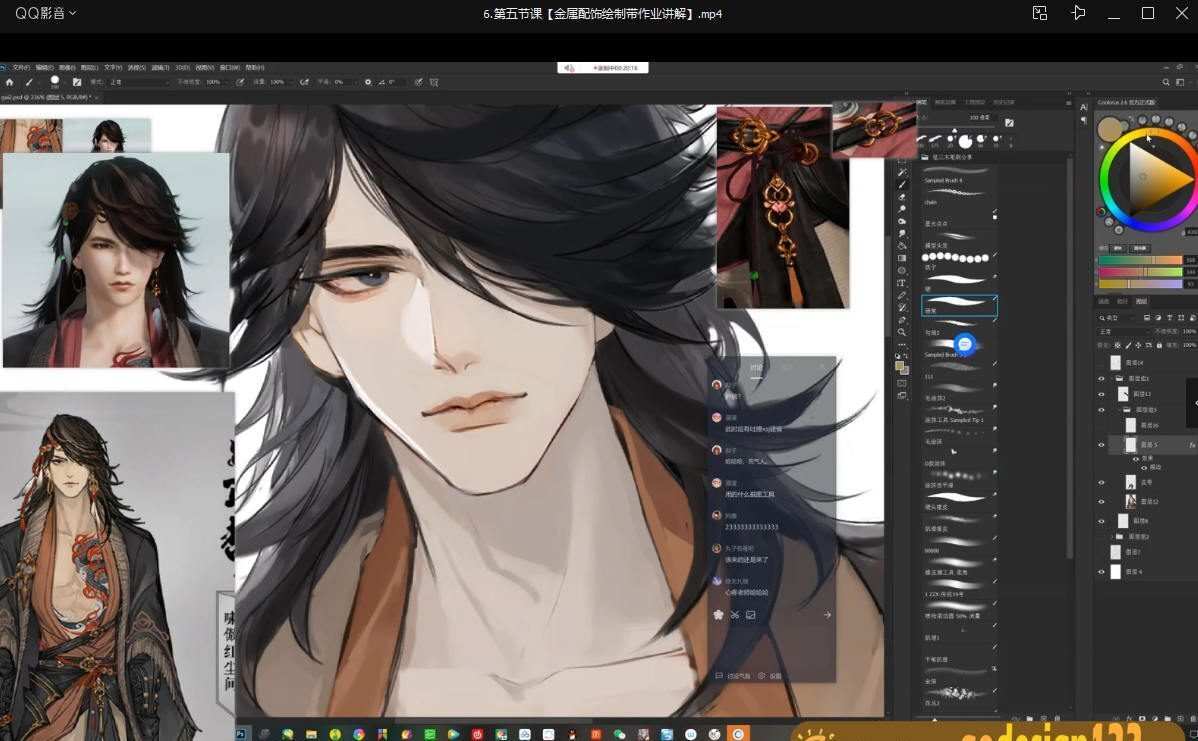This screenshot has width=1198, height=741.
Task: Enable airbrush build-up icon
Action: [304, 82]
